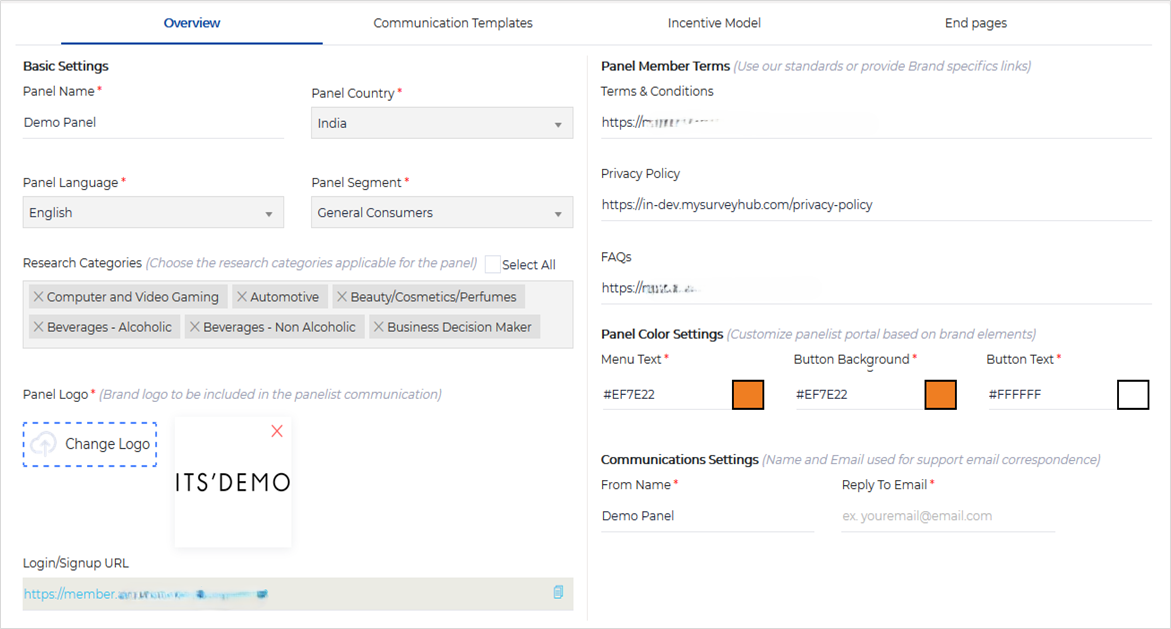Expand the Panel Language dropdown
The height and width of the screenshot is (629, 1171).
(x=153, y=213)
